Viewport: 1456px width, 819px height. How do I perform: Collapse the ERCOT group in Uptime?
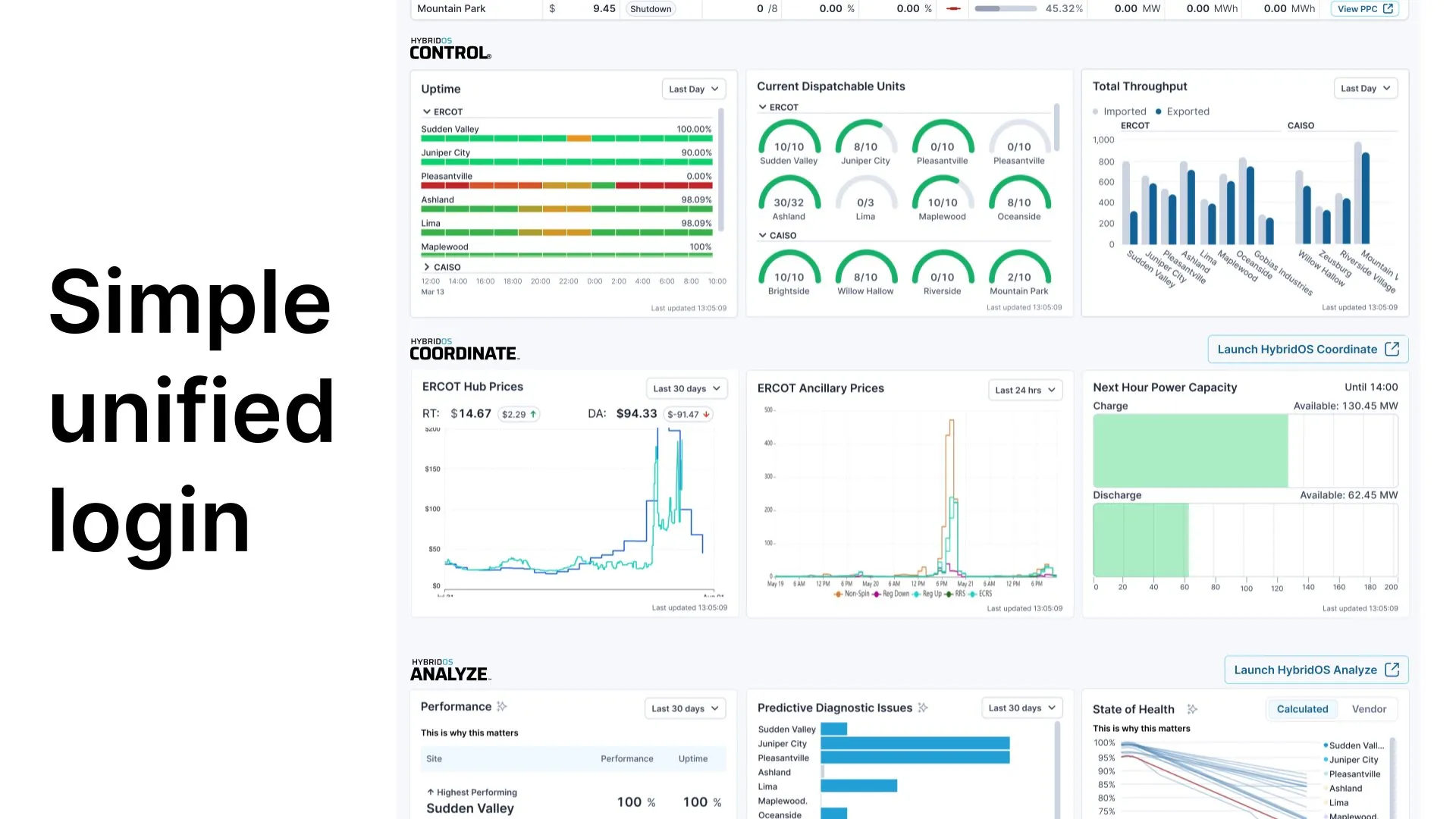click(427, 111)
